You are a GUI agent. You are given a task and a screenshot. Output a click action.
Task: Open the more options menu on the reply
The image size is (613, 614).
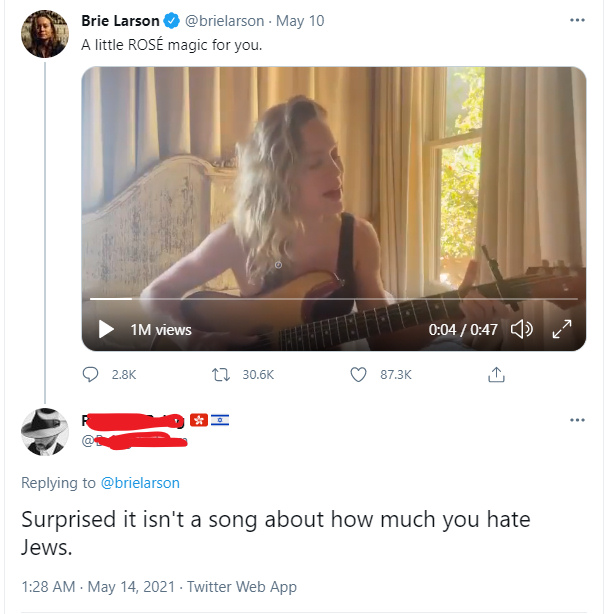pos(577,420)
